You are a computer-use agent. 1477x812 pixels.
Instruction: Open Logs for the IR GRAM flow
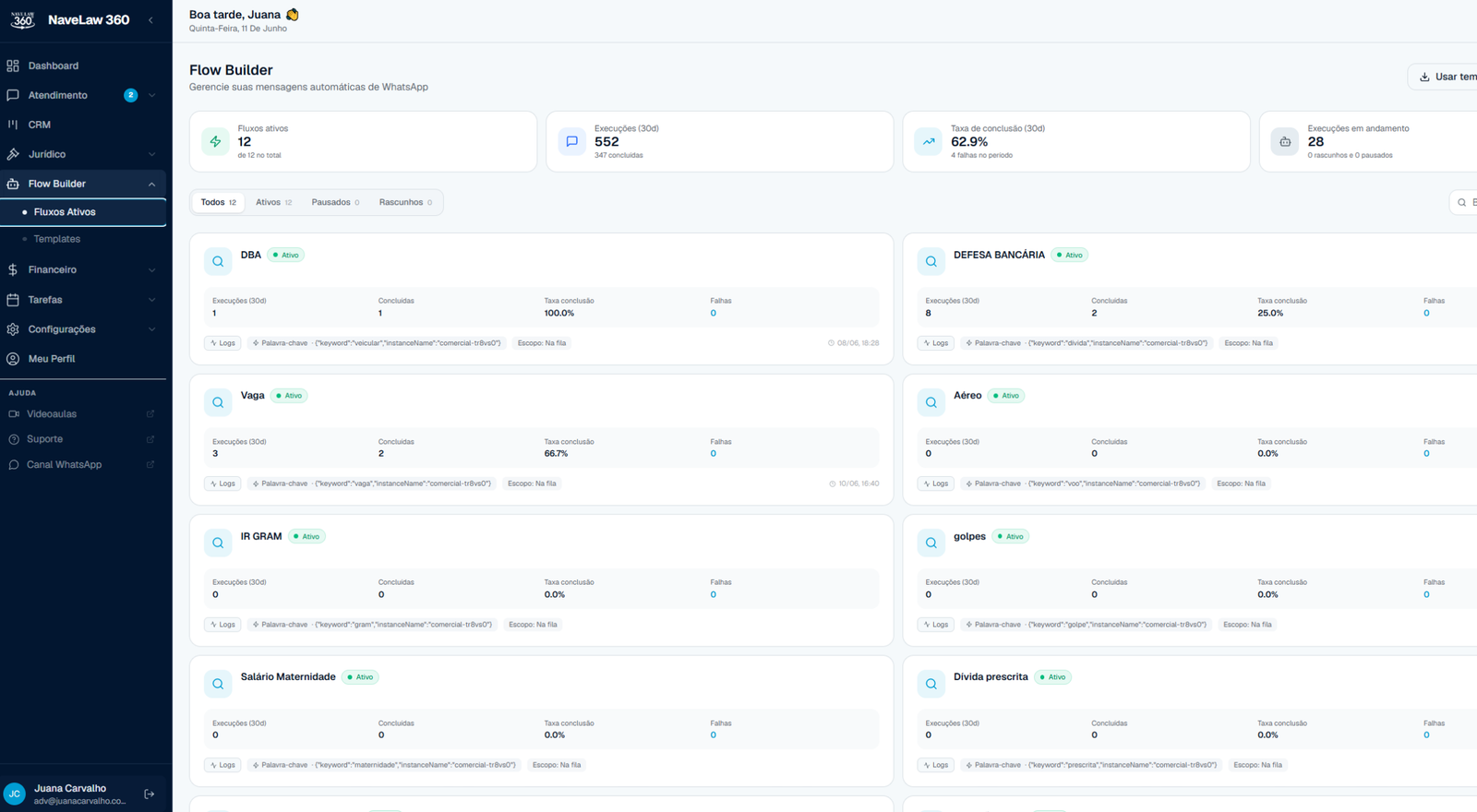[x=222, y=625]
